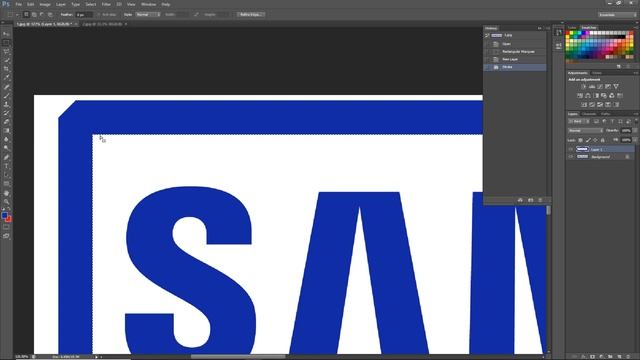Select the New Layer history state
The image size is (640, 360).
point(515,59)
